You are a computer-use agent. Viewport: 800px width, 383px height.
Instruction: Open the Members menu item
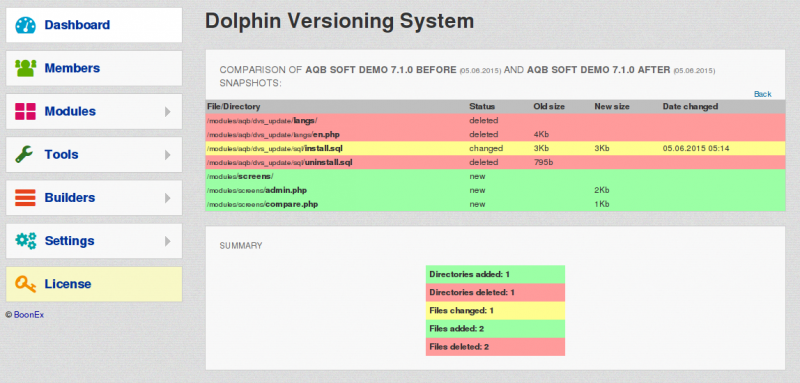(x=94, y=68)
